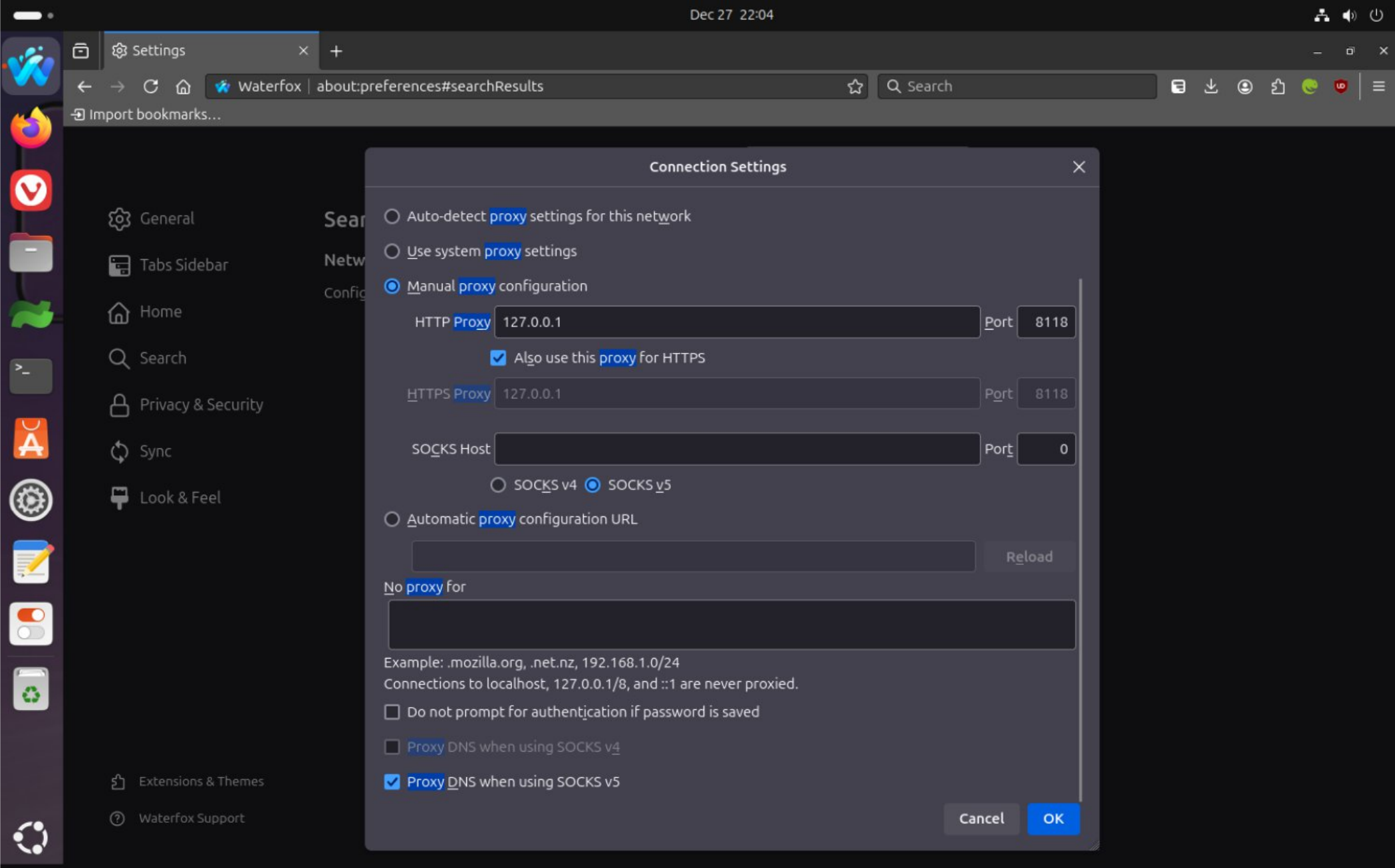Open the downloads toolbar icon
This screenshot has height=868, width=1395.
(1211, 86)
